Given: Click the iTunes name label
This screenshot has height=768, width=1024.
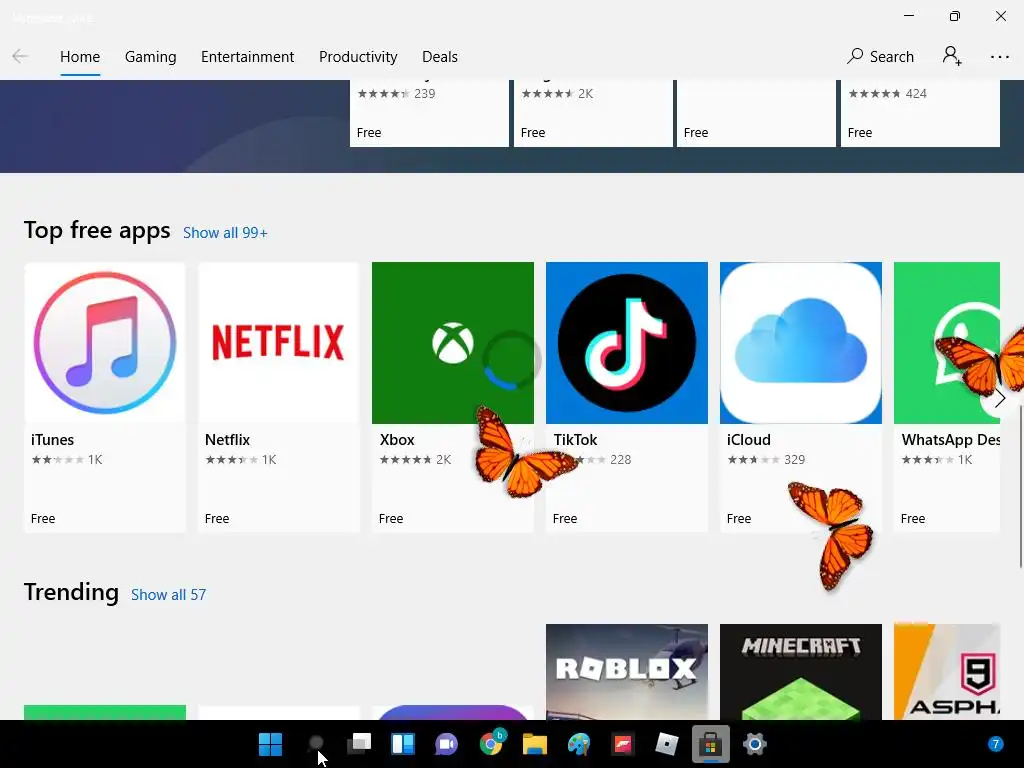Looking at the screenshot, I should click(52, 440).
